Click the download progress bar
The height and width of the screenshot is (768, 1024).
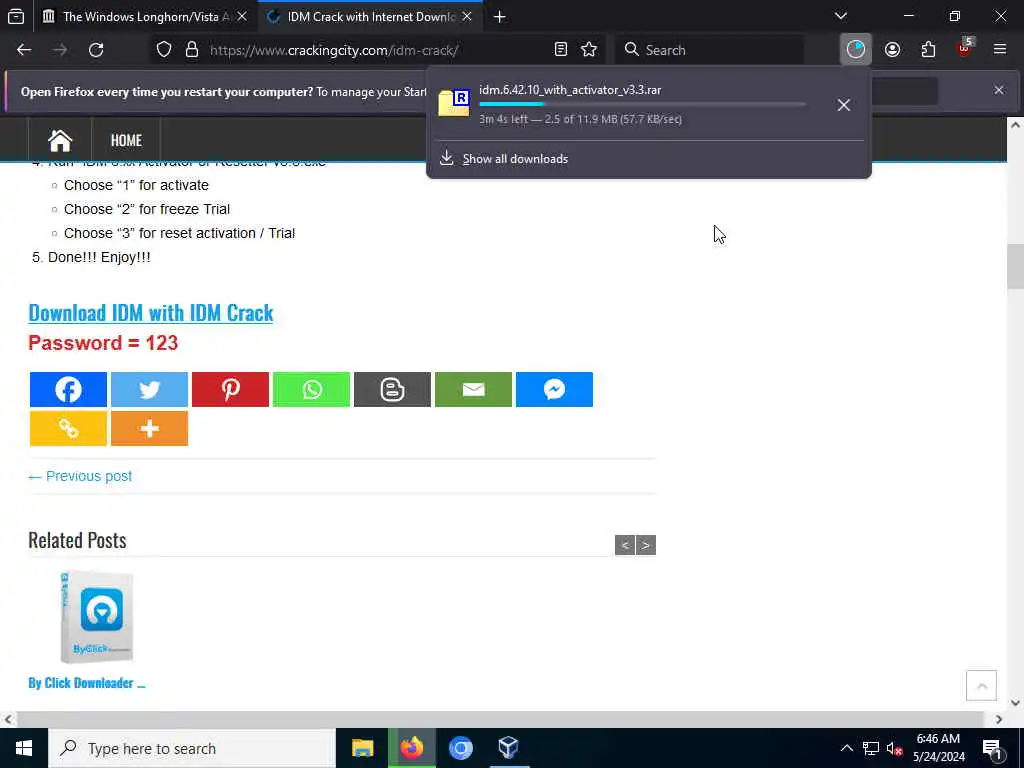pos(643,104)
